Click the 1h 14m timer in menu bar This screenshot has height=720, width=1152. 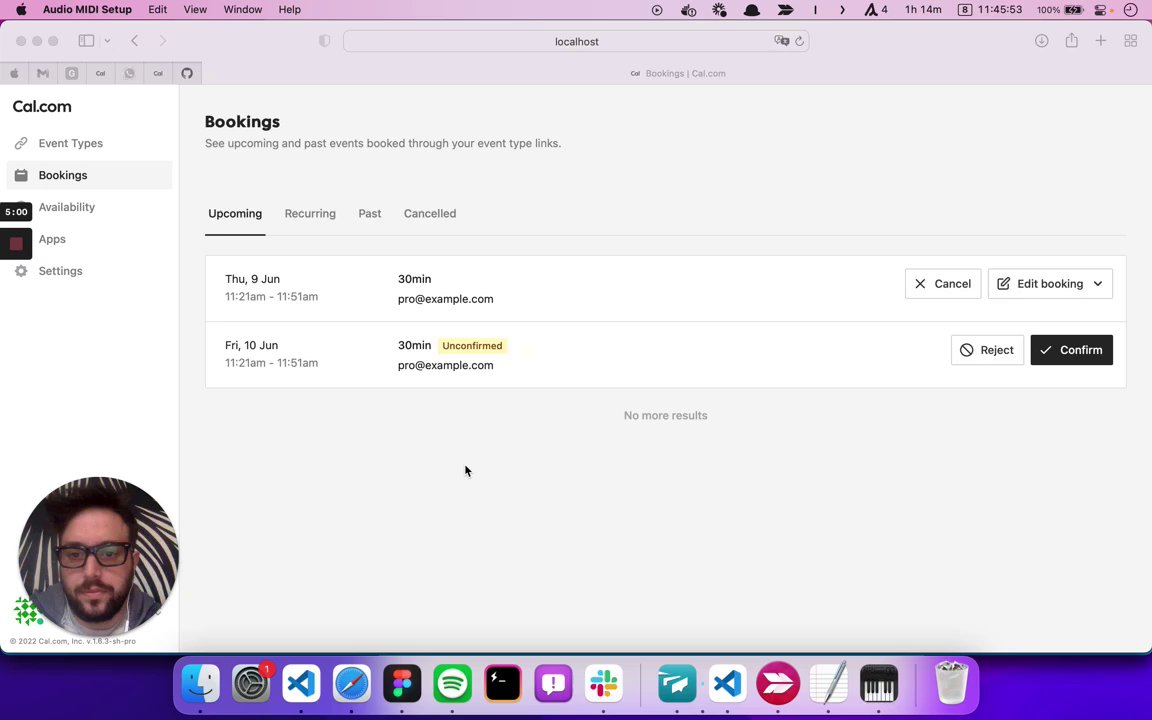[923, 10]
